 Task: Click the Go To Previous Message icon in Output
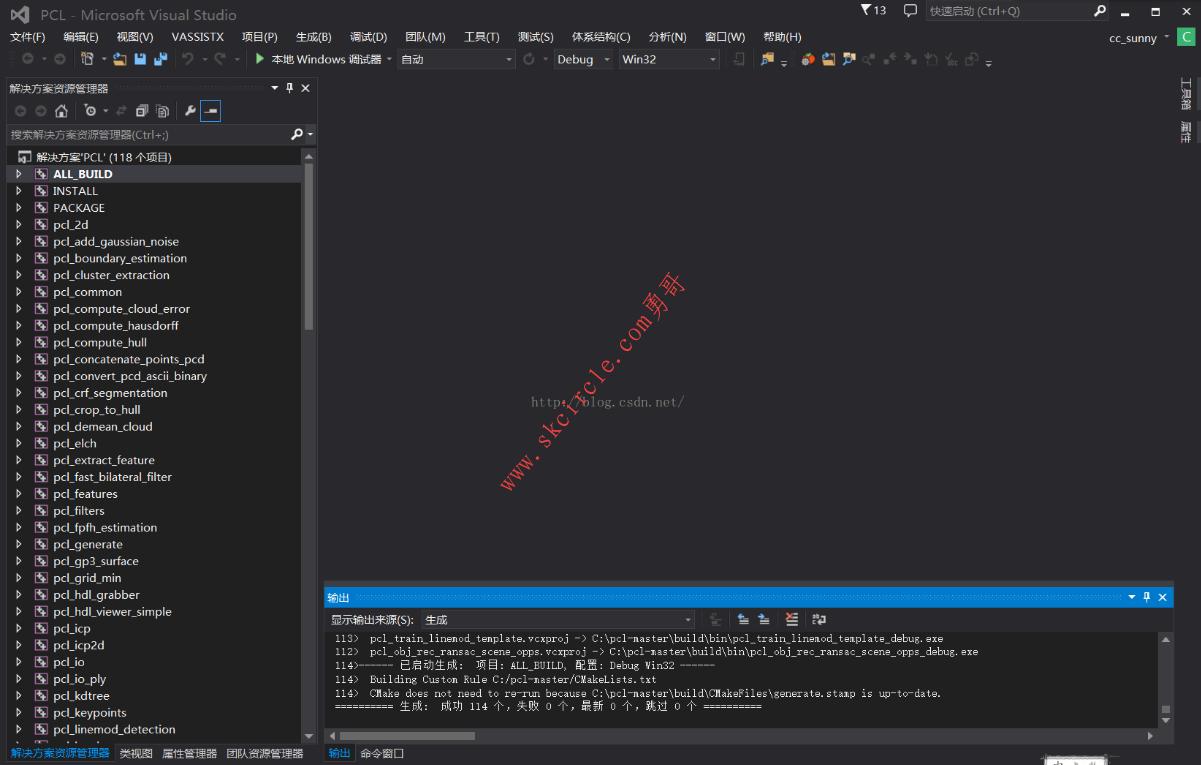pyautogui.click(x=743, y=620)
